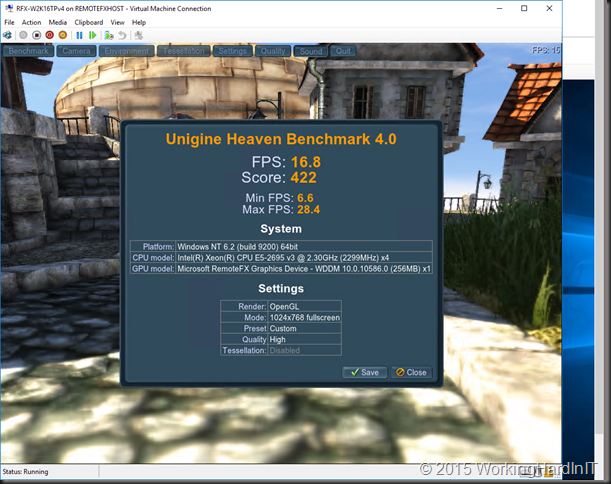Quit the Heaven benchmark
The height and width of the screenshot is (484, 611).
click(343, 51)
